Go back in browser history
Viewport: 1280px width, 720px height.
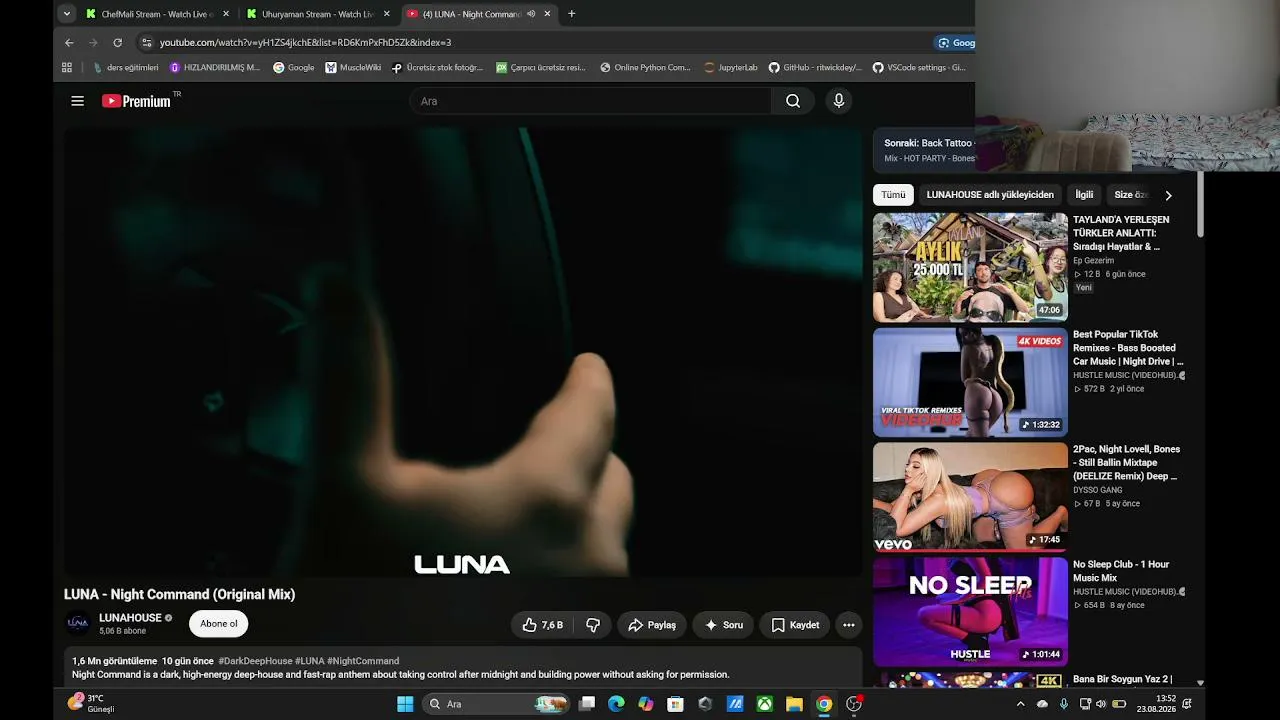69,43
